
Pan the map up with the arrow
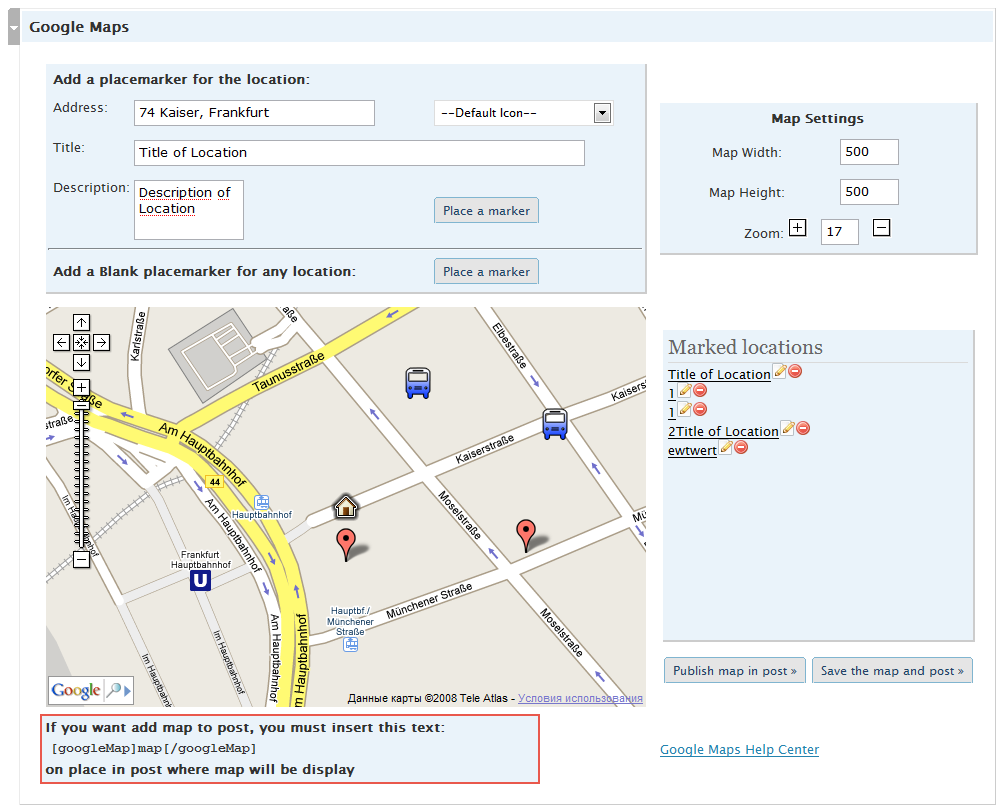81,322
